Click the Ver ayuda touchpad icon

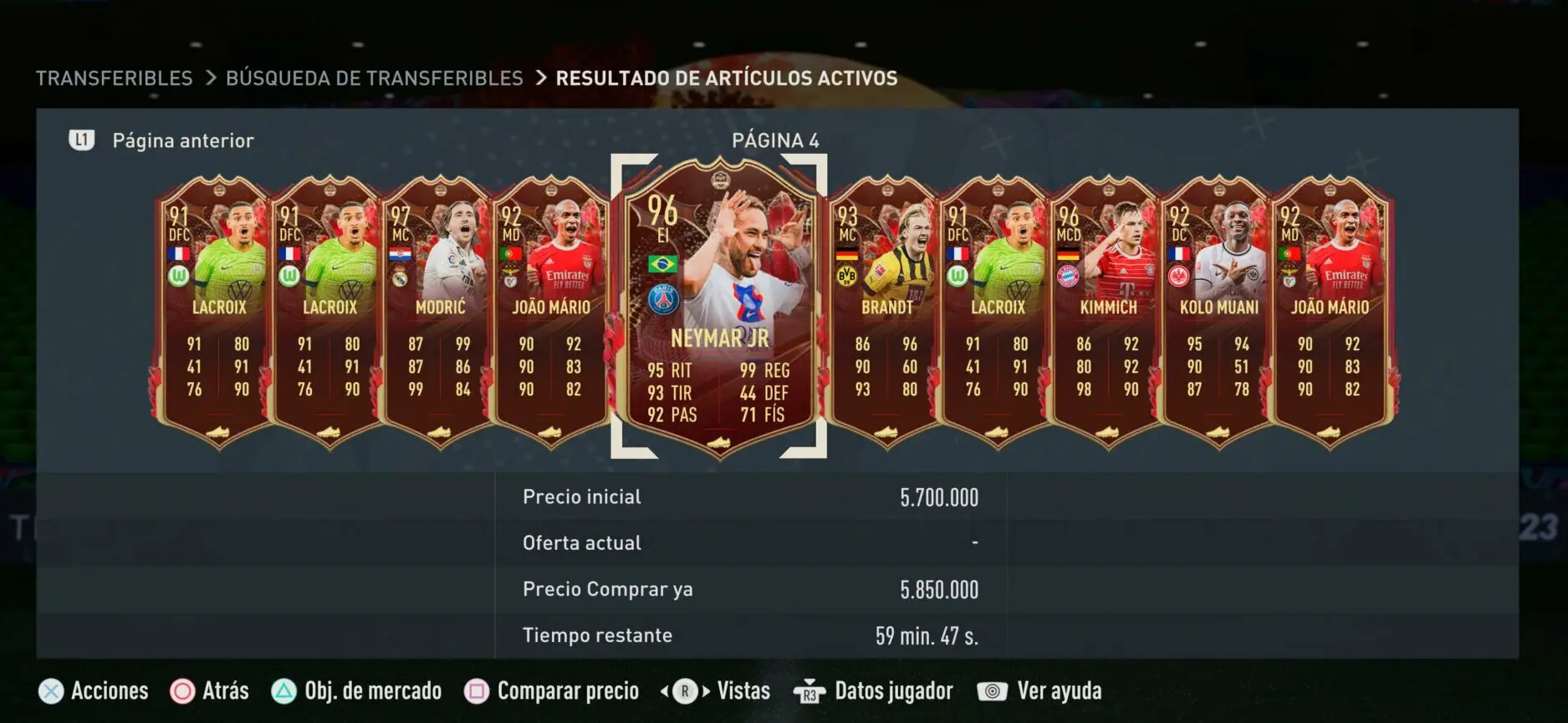(992, 691)
